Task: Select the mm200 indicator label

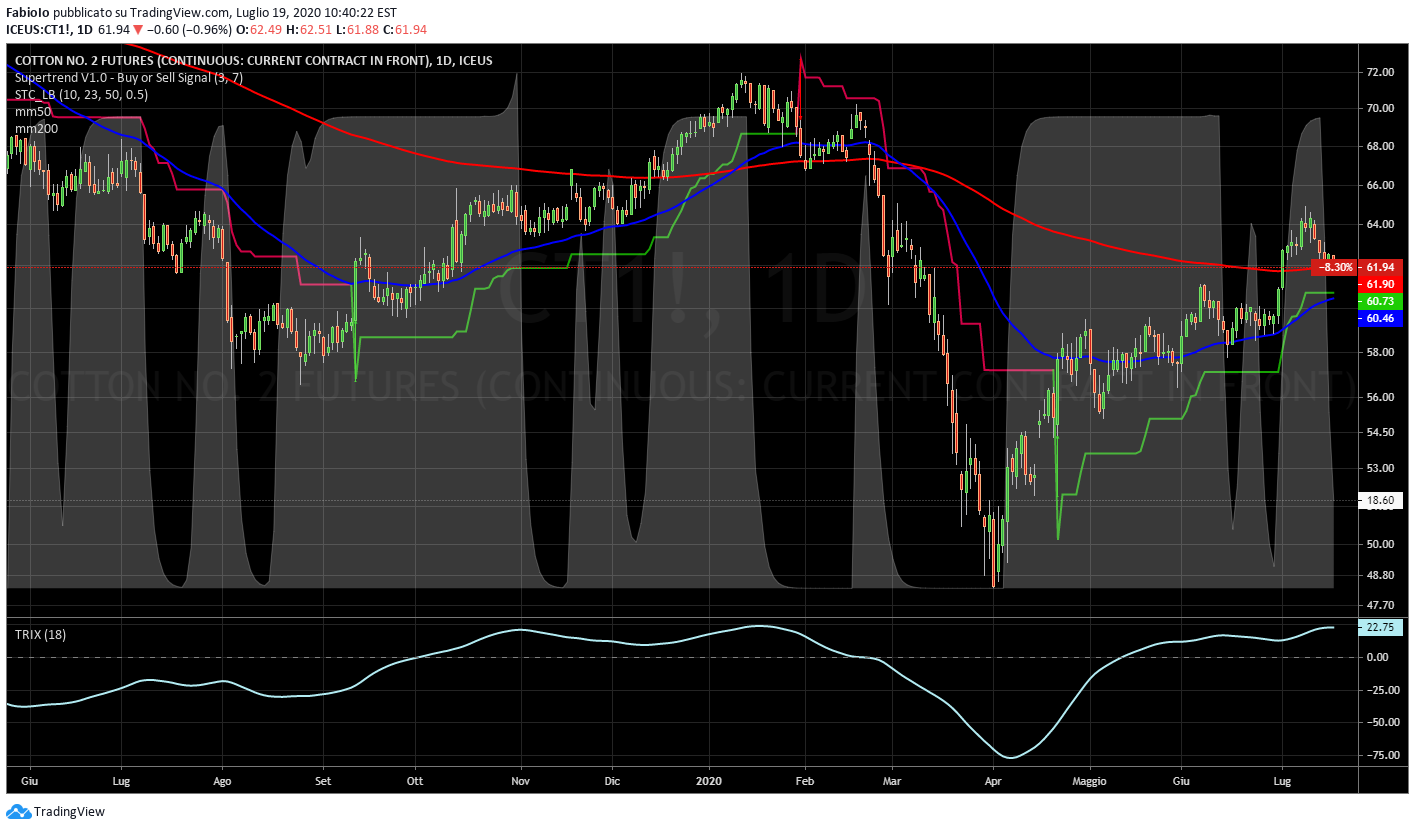Action: [34, 129]
